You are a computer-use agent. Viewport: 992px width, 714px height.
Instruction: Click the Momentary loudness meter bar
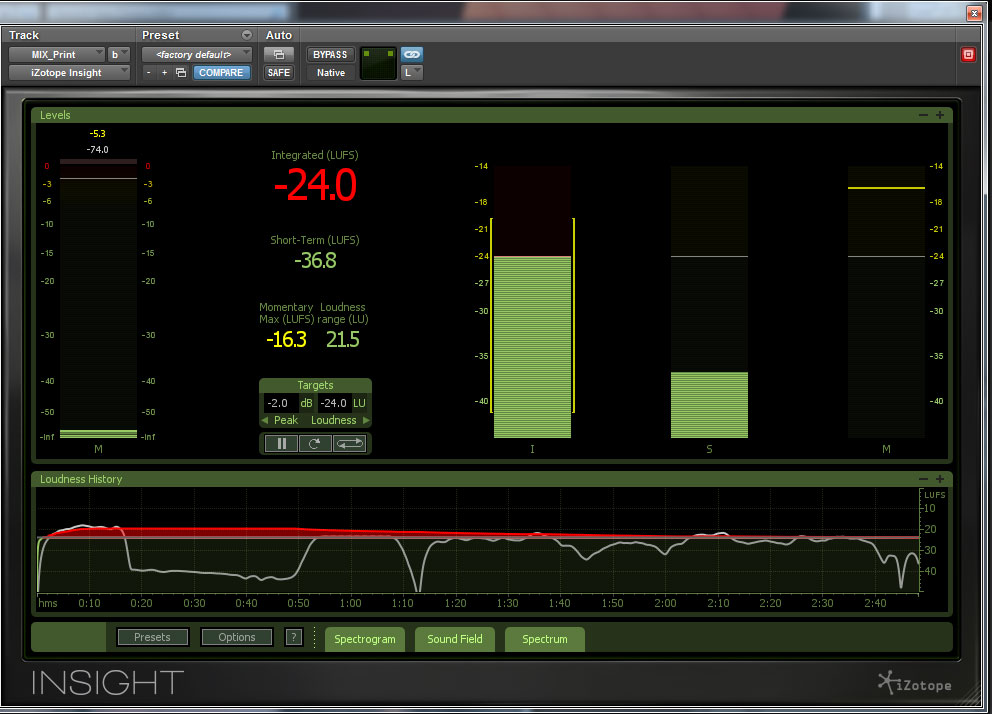886,302
